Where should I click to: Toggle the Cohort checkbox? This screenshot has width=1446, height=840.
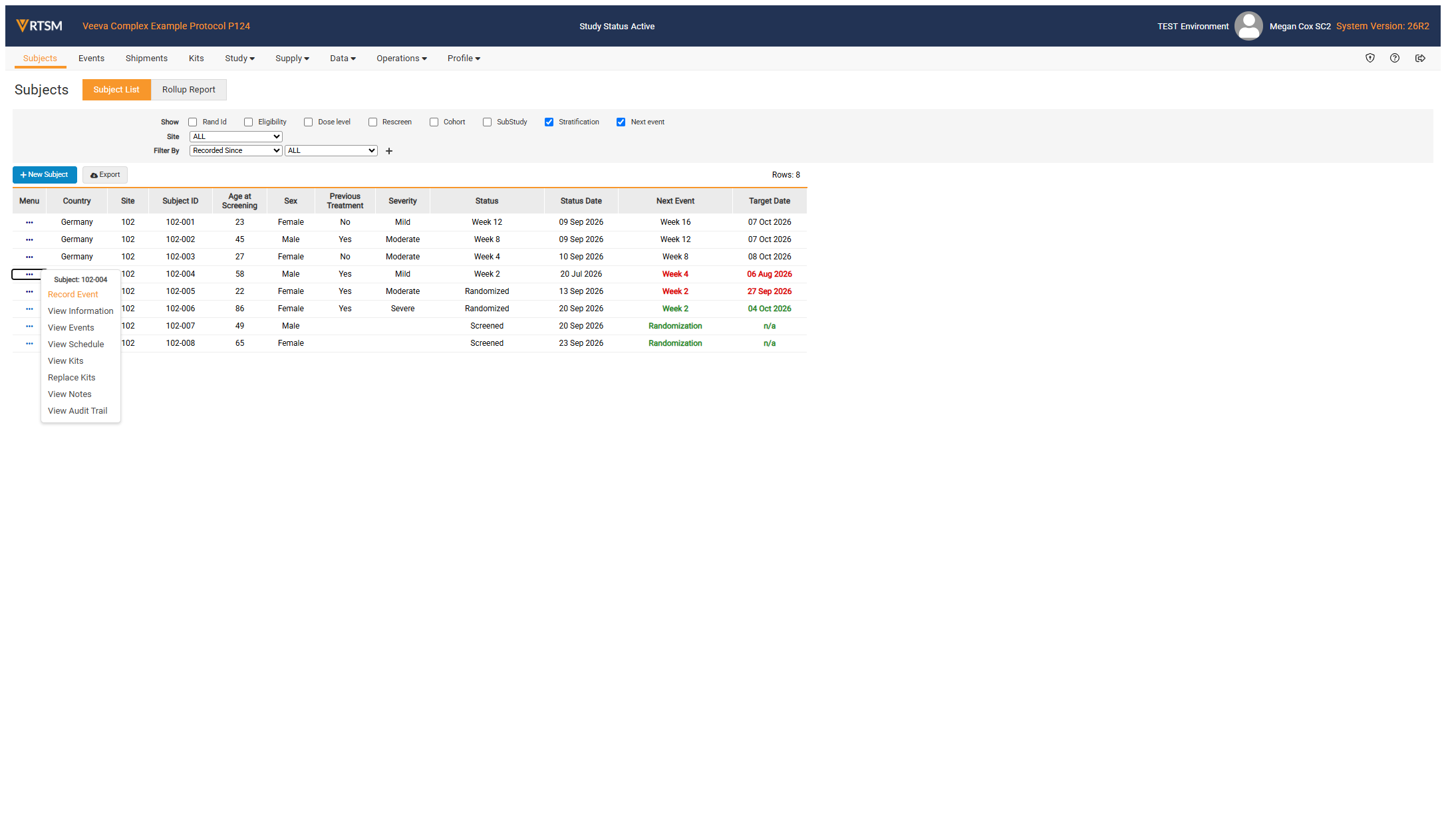pyautogui.click(x=434, y=122)
